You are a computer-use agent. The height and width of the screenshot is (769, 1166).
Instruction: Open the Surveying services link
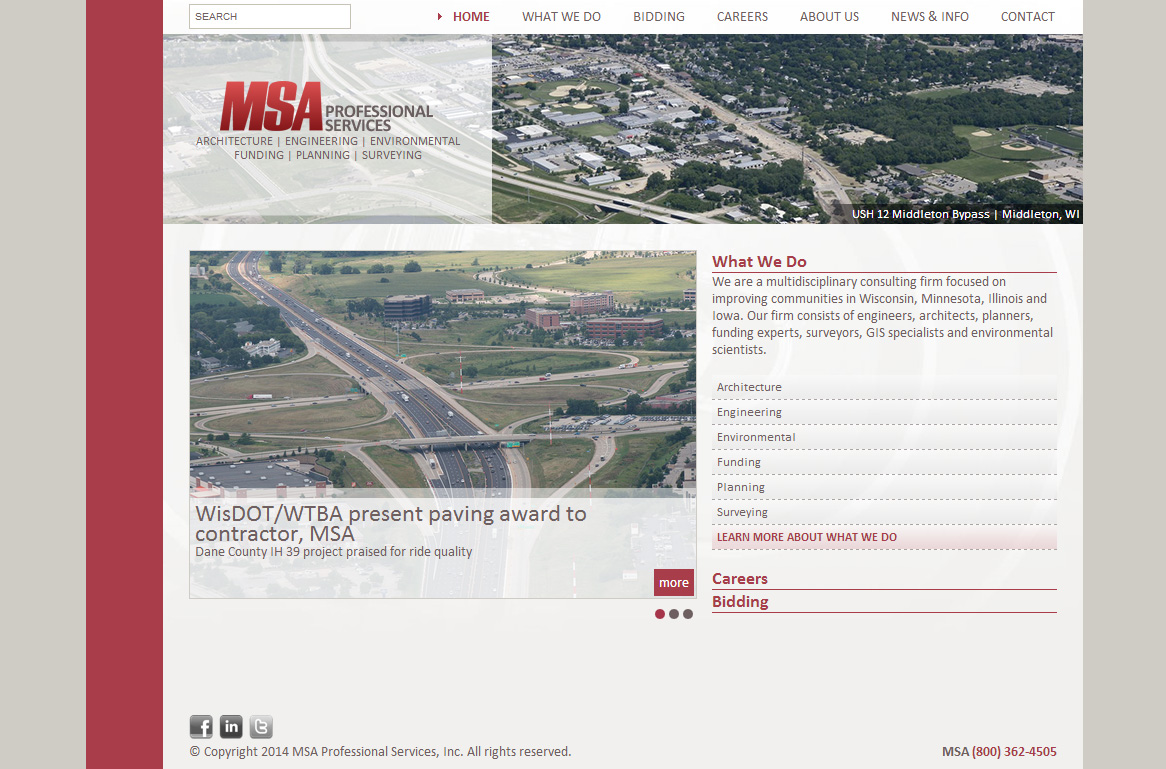(742, 512)
